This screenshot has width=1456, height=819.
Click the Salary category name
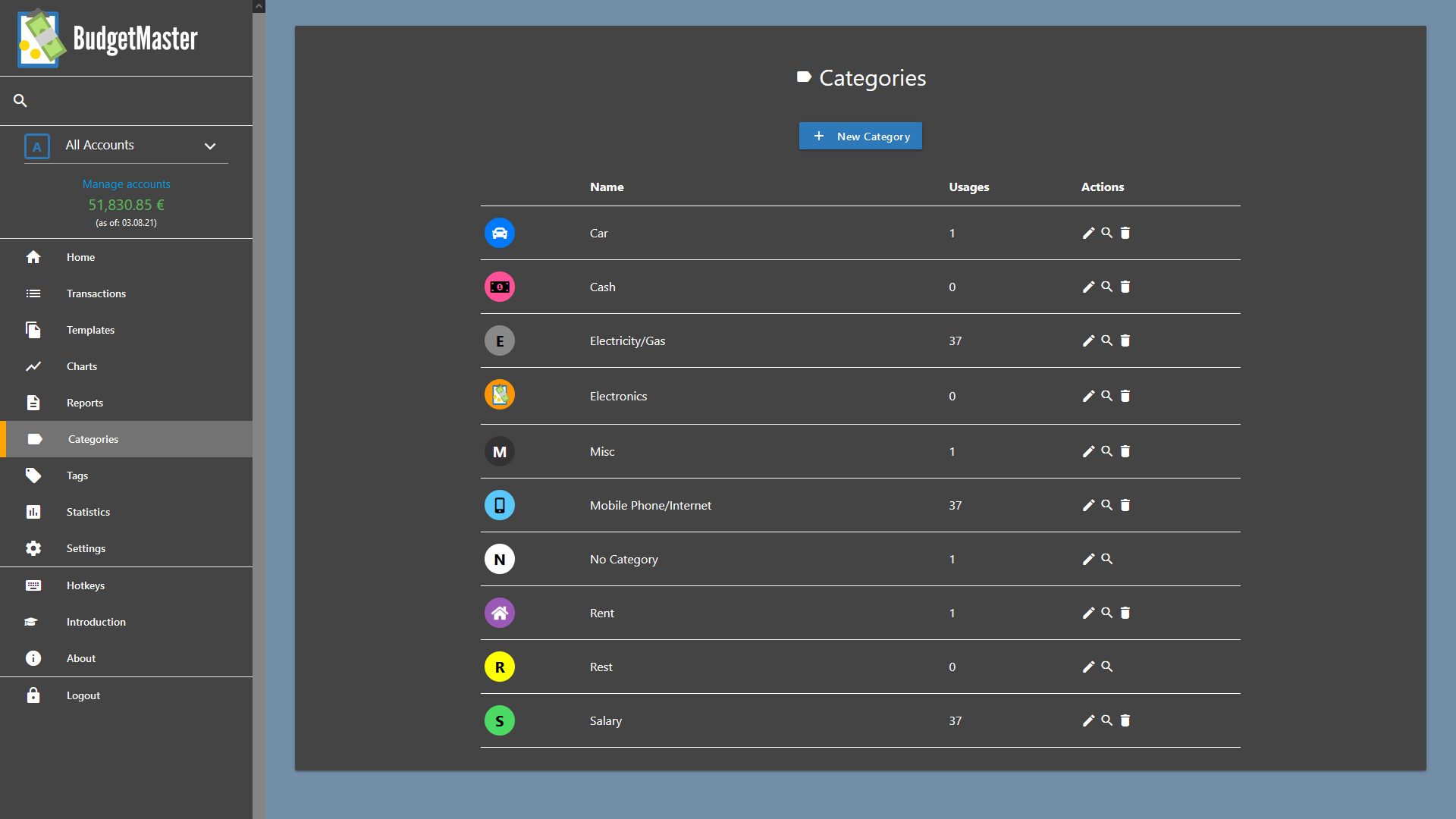606,721
